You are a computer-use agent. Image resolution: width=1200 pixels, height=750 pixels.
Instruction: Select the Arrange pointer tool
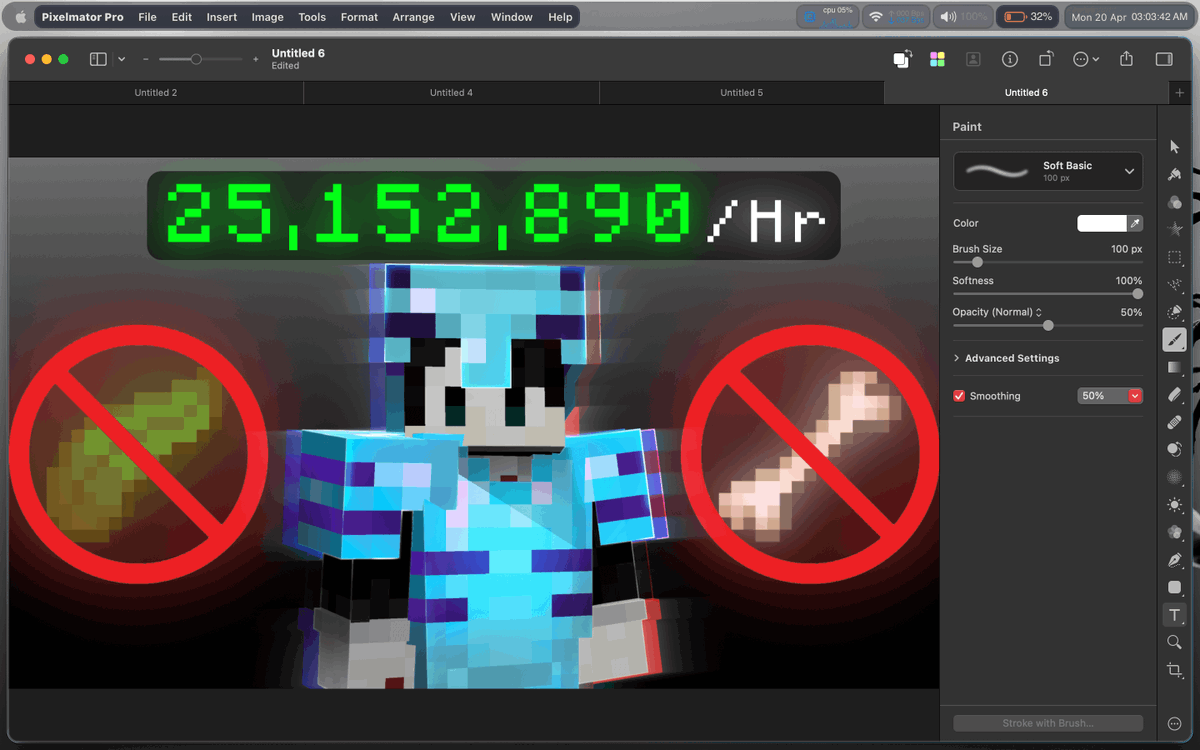1175,147
